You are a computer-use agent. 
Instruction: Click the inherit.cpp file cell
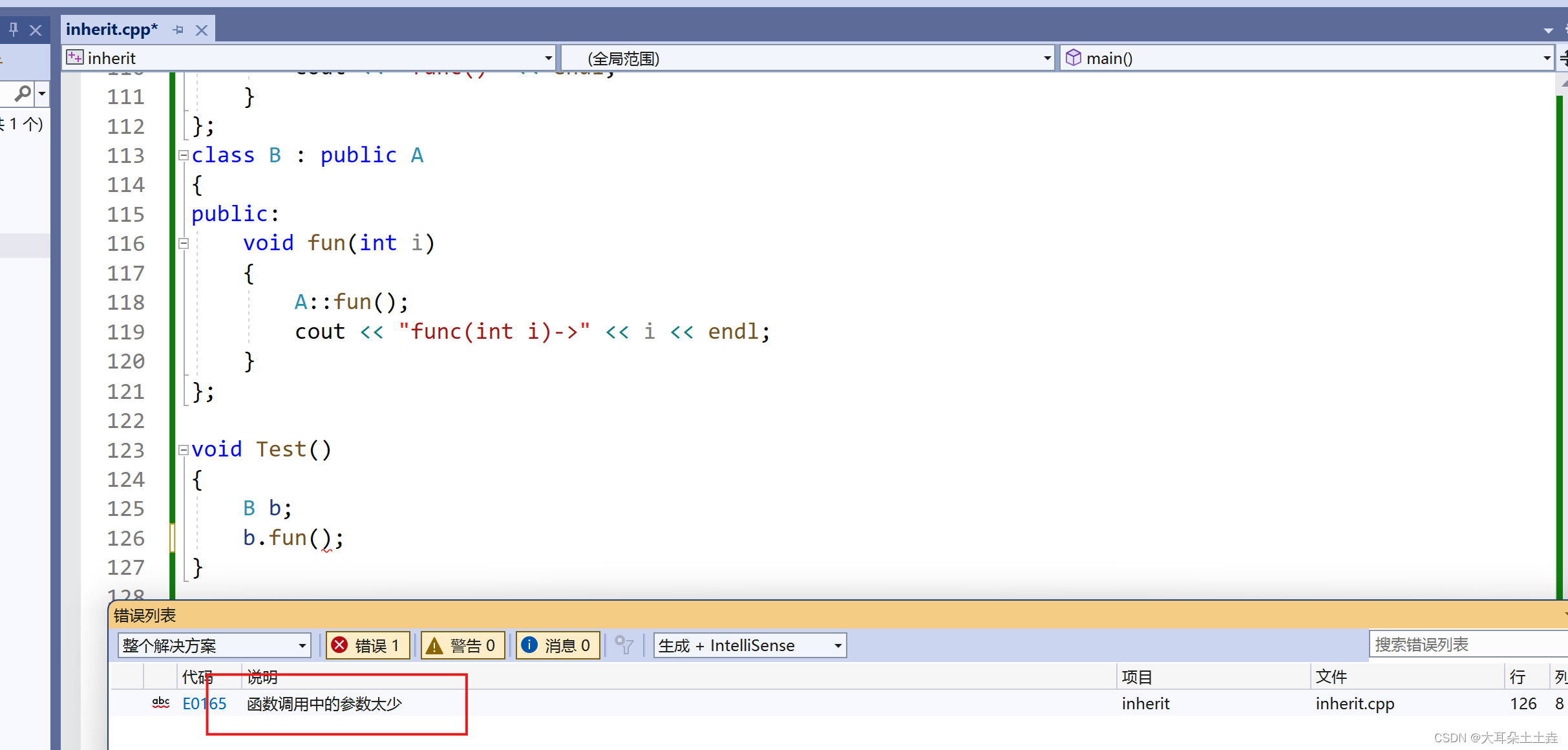[1355, 703]
